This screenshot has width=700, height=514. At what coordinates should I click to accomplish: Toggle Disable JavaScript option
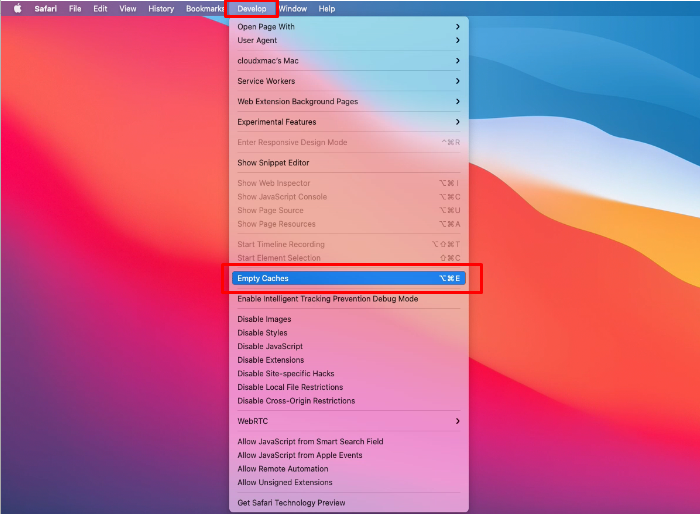click(349, 347)
